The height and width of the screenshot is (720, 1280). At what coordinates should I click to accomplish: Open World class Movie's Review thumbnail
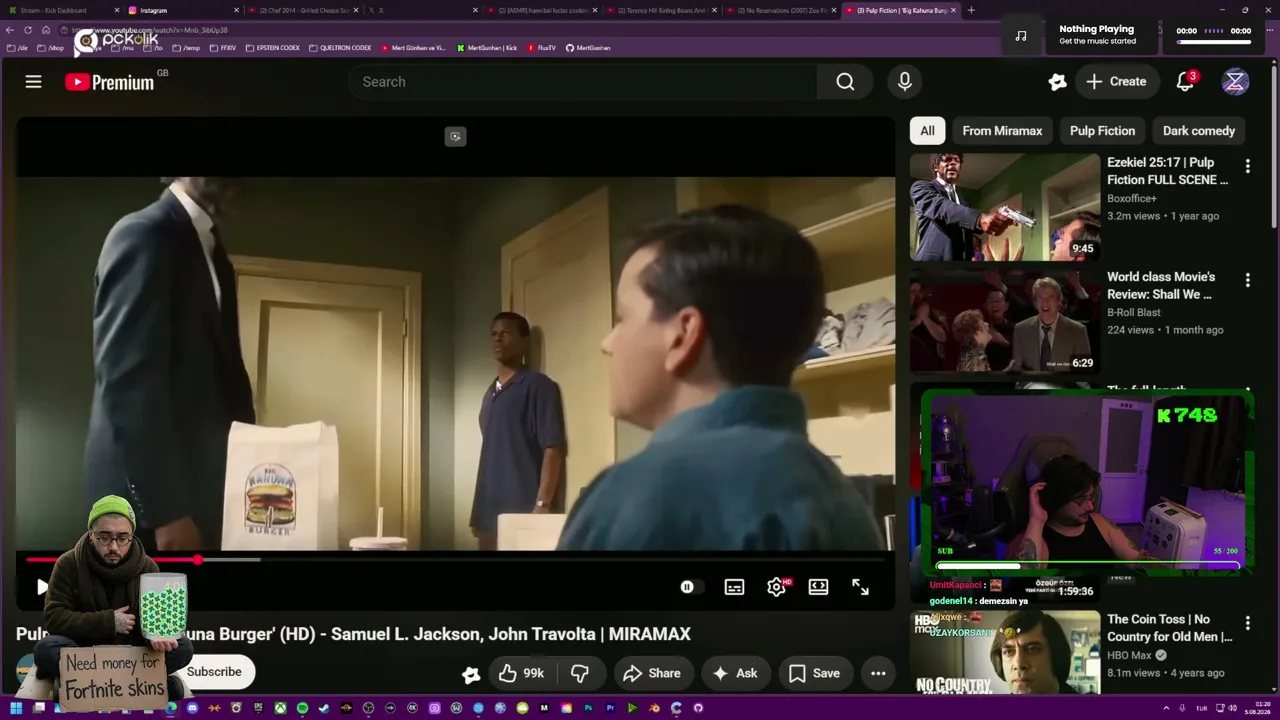(1004, 321)
